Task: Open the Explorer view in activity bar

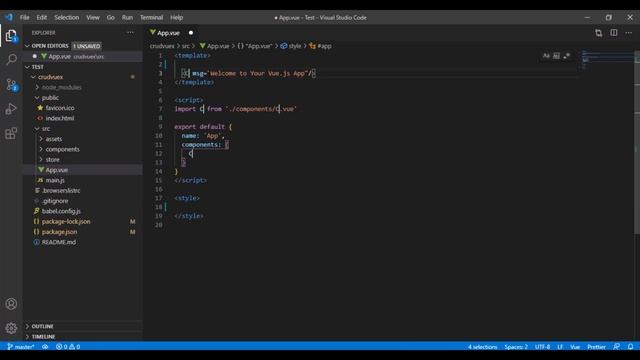Action: click(11, 36)
